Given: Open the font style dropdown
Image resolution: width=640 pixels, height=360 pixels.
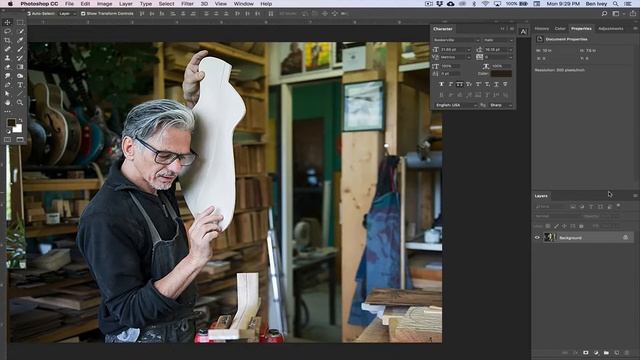Looking at the screenshot, I should click(x=498, y=40).
